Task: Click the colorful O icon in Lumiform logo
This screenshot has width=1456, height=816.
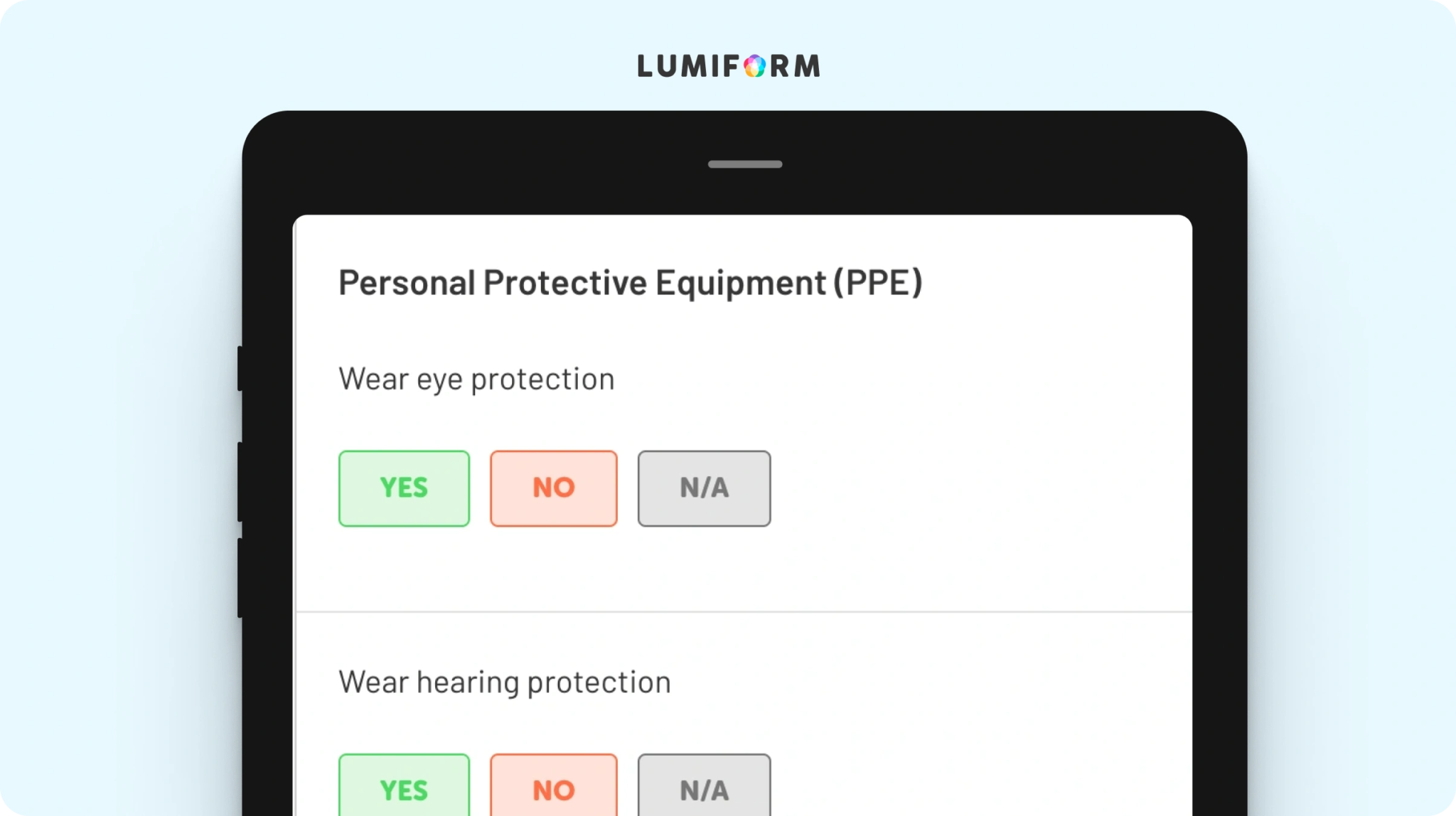Action: click(755, 66)
